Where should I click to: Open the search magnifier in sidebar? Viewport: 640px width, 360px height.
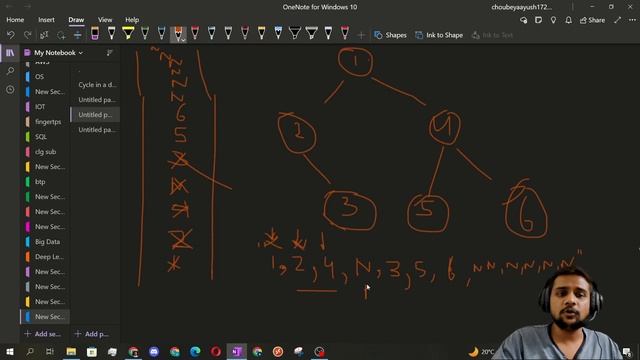point(10,71)
